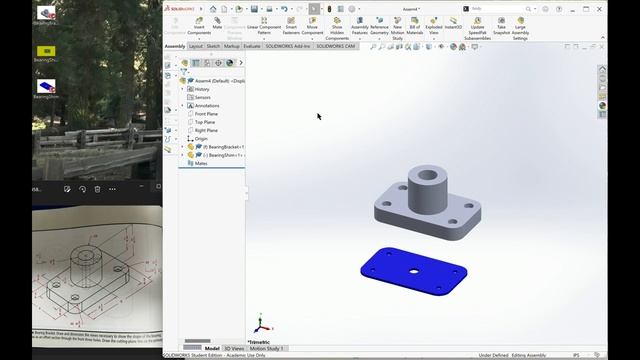Select the Mate tool
This screenshot has width=640, height=360.
[x=217, y=23]
